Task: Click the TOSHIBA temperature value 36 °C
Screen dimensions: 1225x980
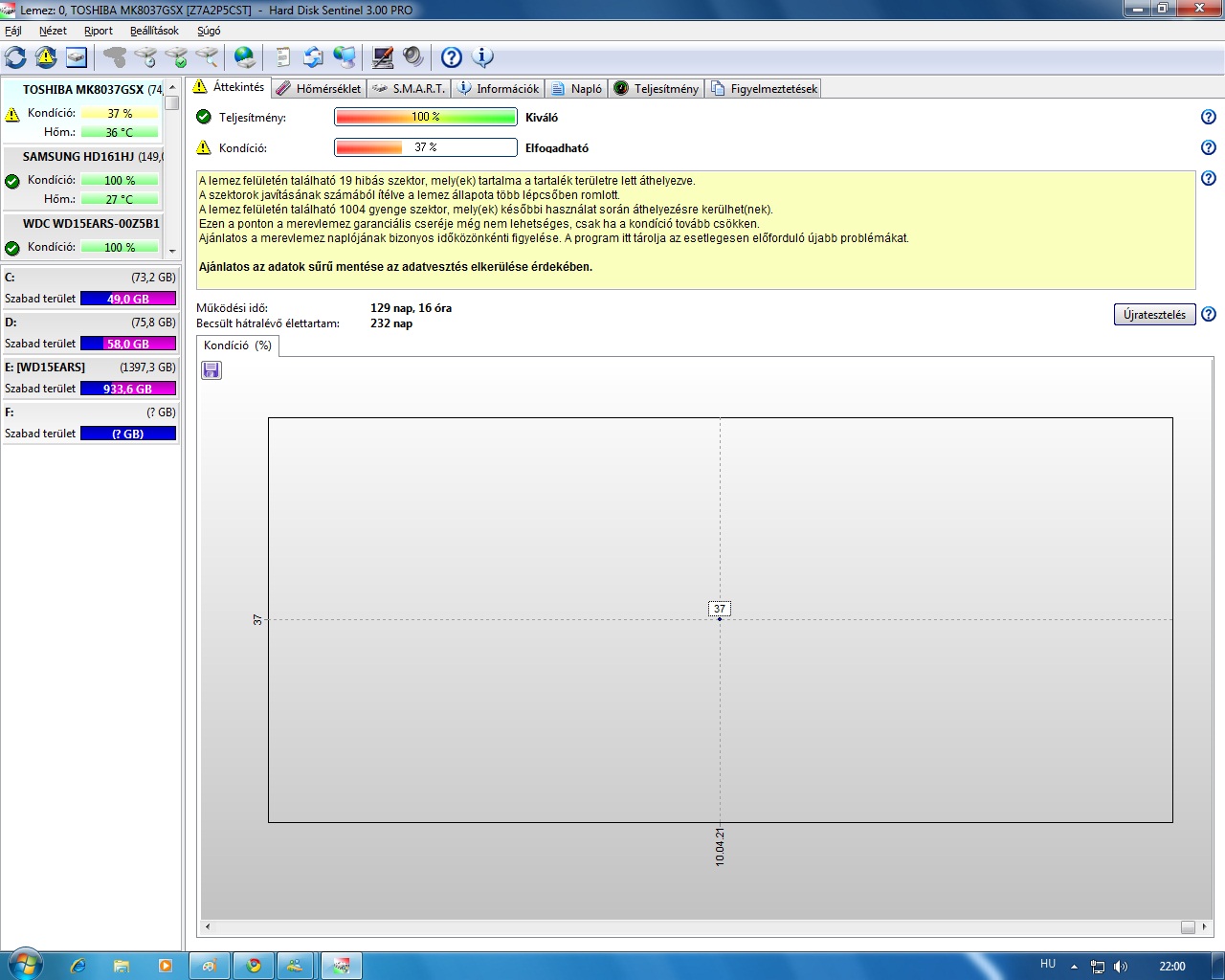Action: [x=120, y=133]
